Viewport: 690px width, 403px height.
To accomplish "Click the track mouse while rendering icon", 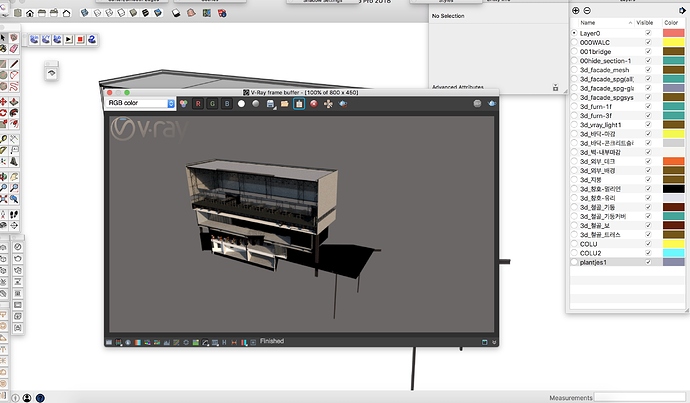I will (328, 104).
